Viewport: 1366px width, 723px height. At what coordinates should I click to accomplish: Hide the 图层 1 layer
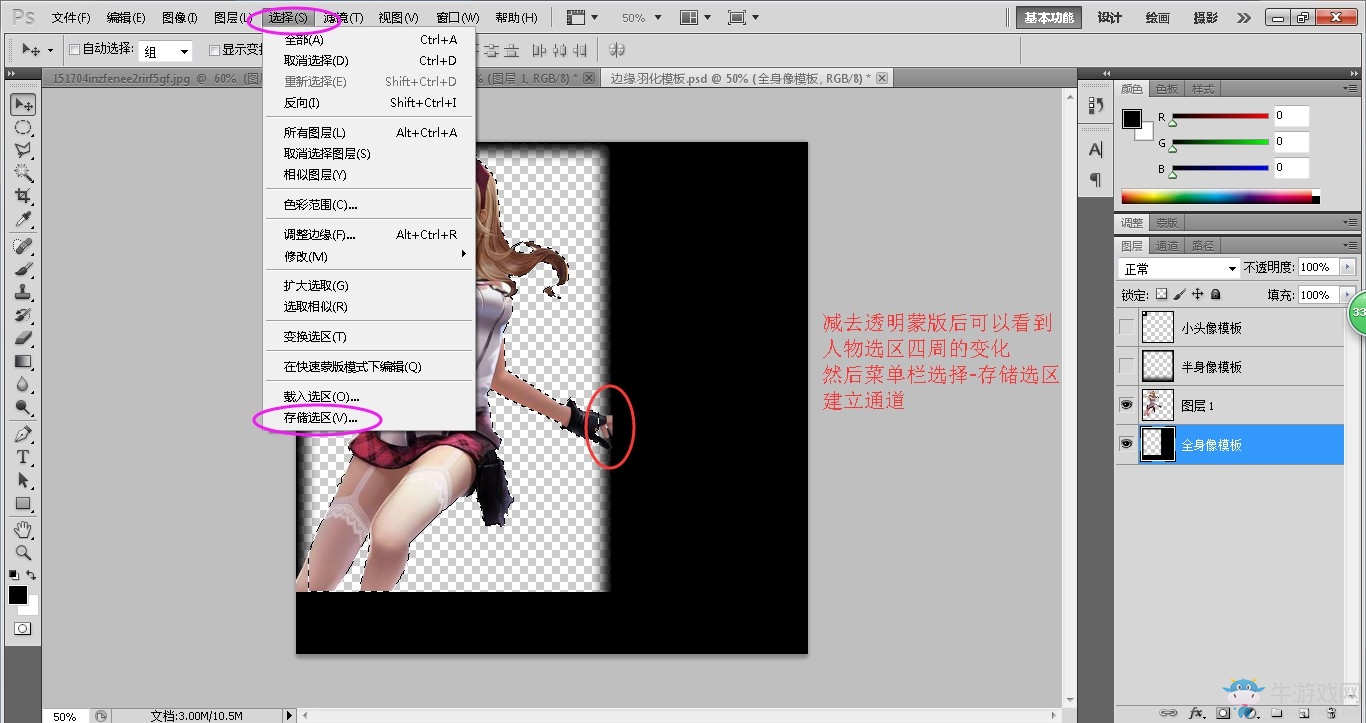[x=1127, y=405]
